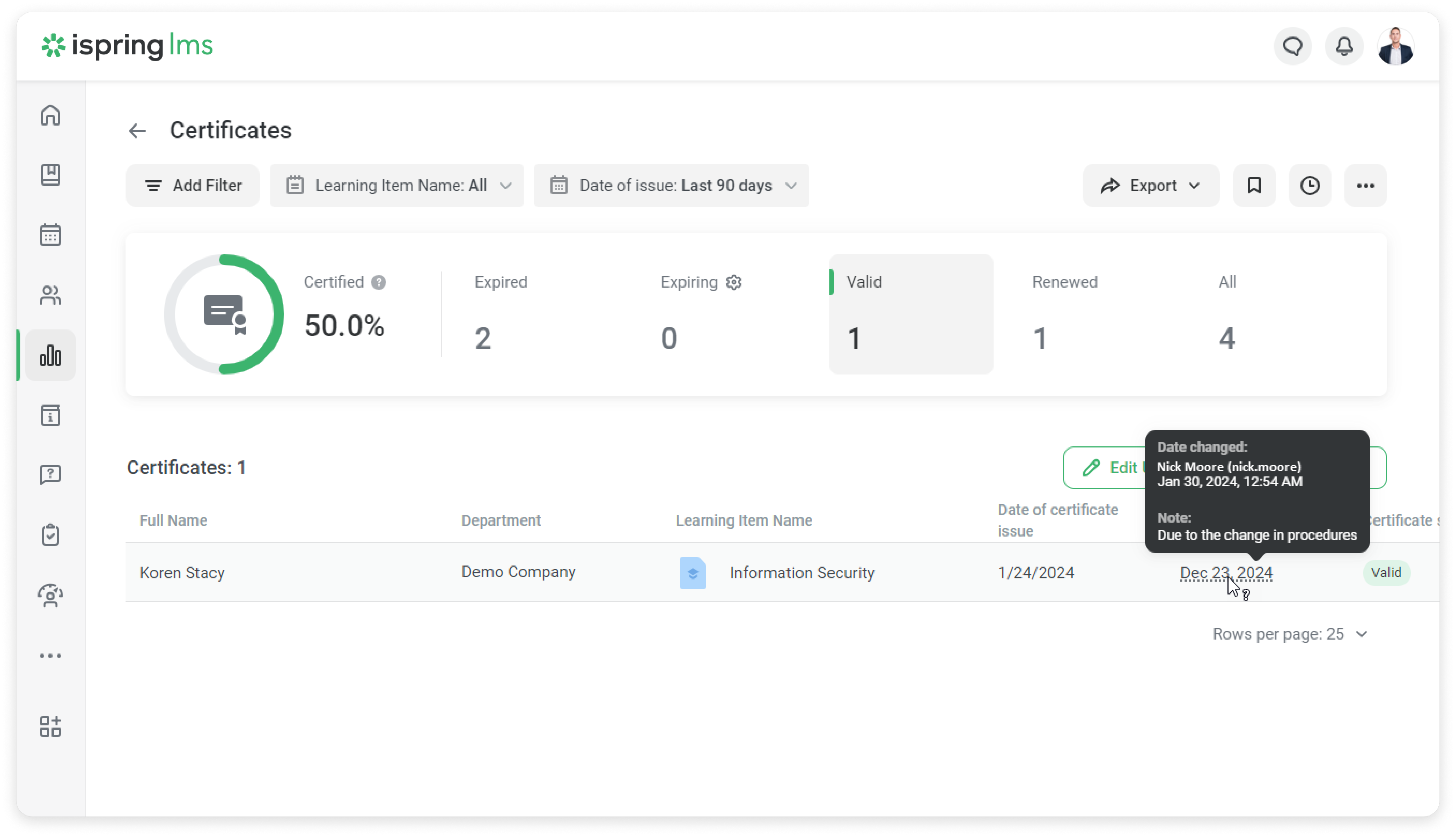The height and width of the screenshot is (837, 1456).
Task: Expand Date of issue filter dropdown
Action: click(x=671, y=186)
